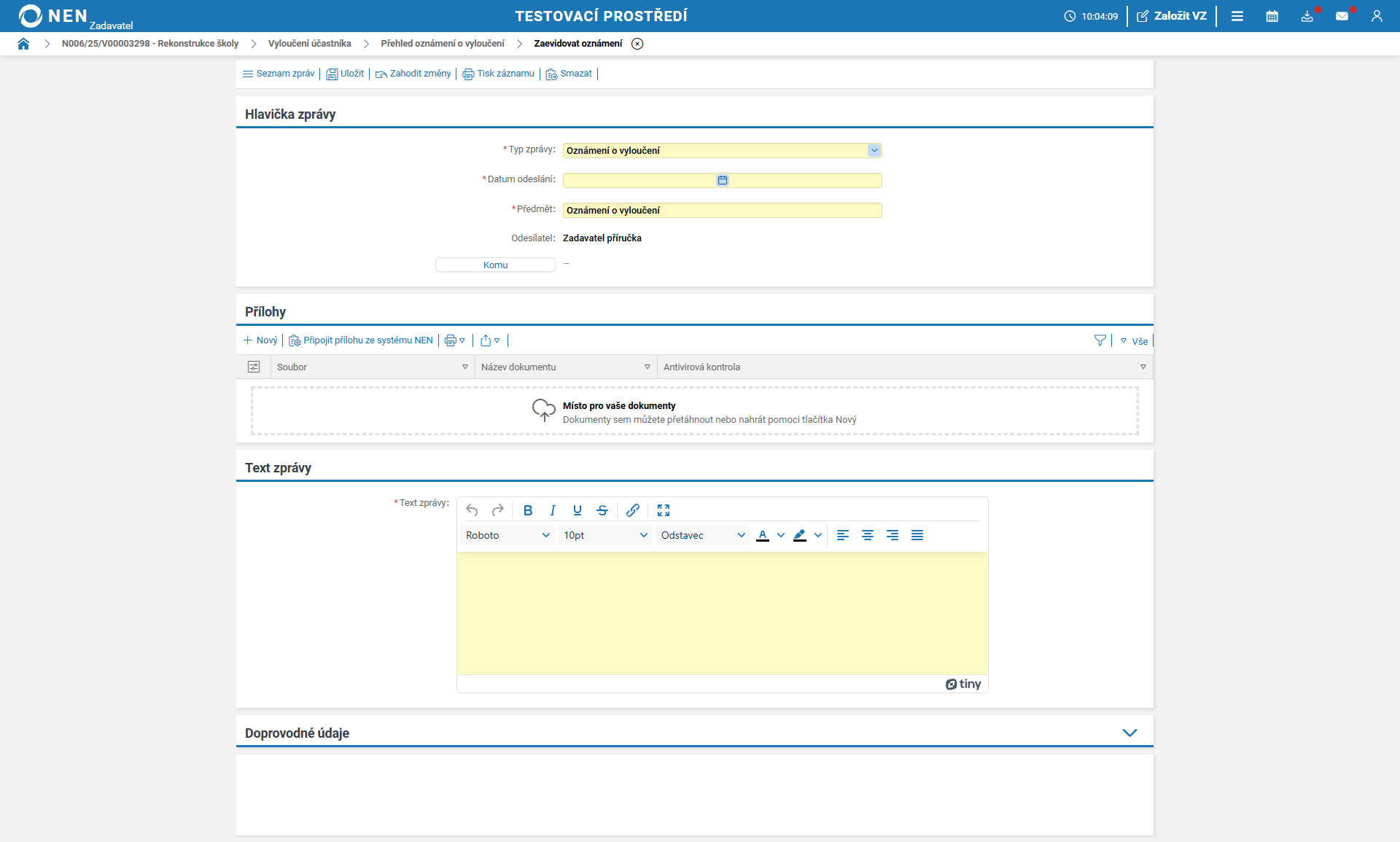The width and height of the screenshot is (1400, 842).
Task: Click the insert link icon in editor
Action: pyautogui.click(x=633, y=510)
